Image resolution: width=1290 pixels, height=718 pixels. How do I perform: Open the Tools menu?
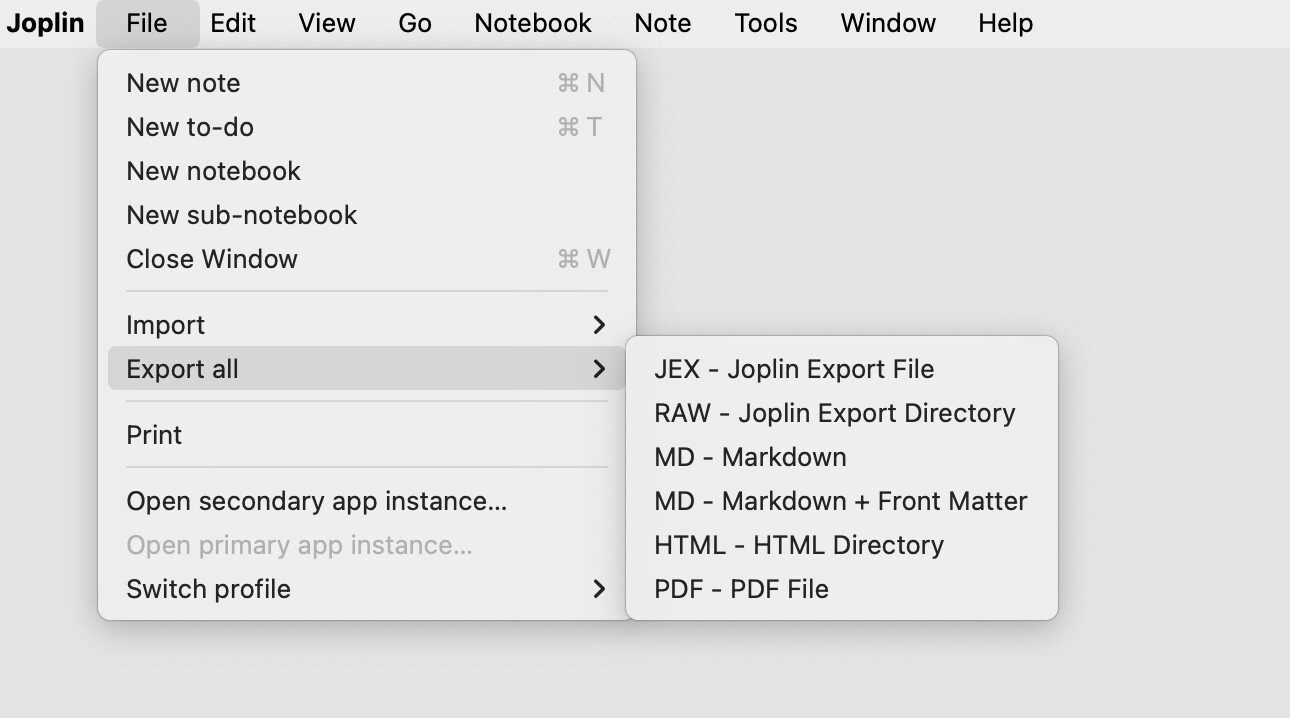tap(766, 23)
